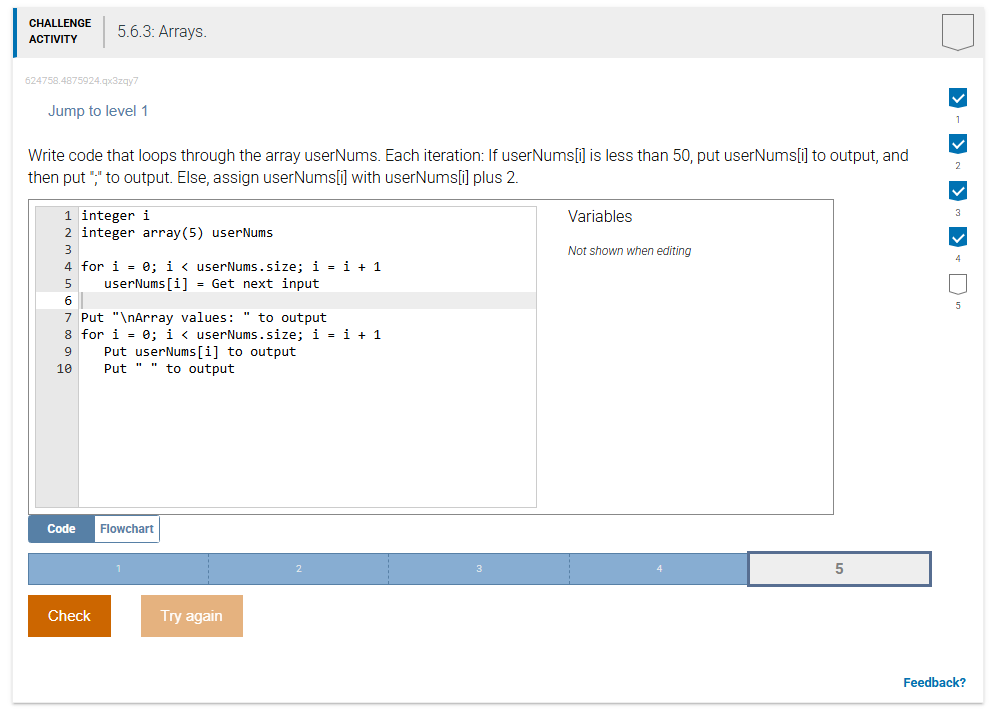Switch to the Flowchart tab
This screenshot has width=1001, height=710.
tap(126, 528)
